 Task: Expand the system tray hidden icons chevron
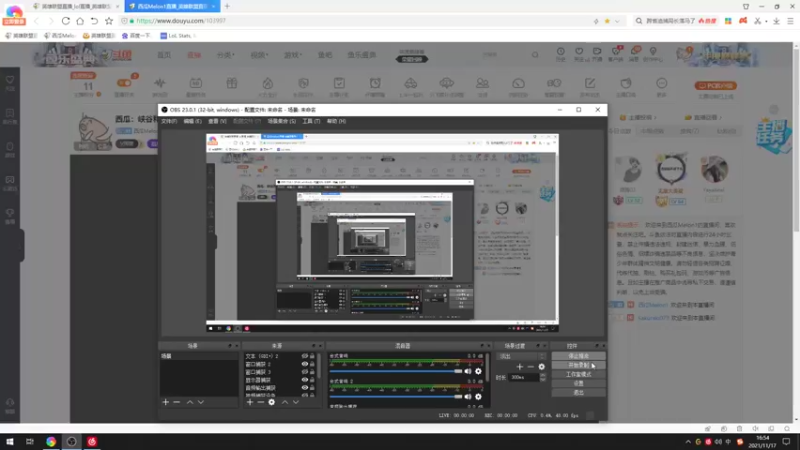pyautogui.click(x=688, y=442)
